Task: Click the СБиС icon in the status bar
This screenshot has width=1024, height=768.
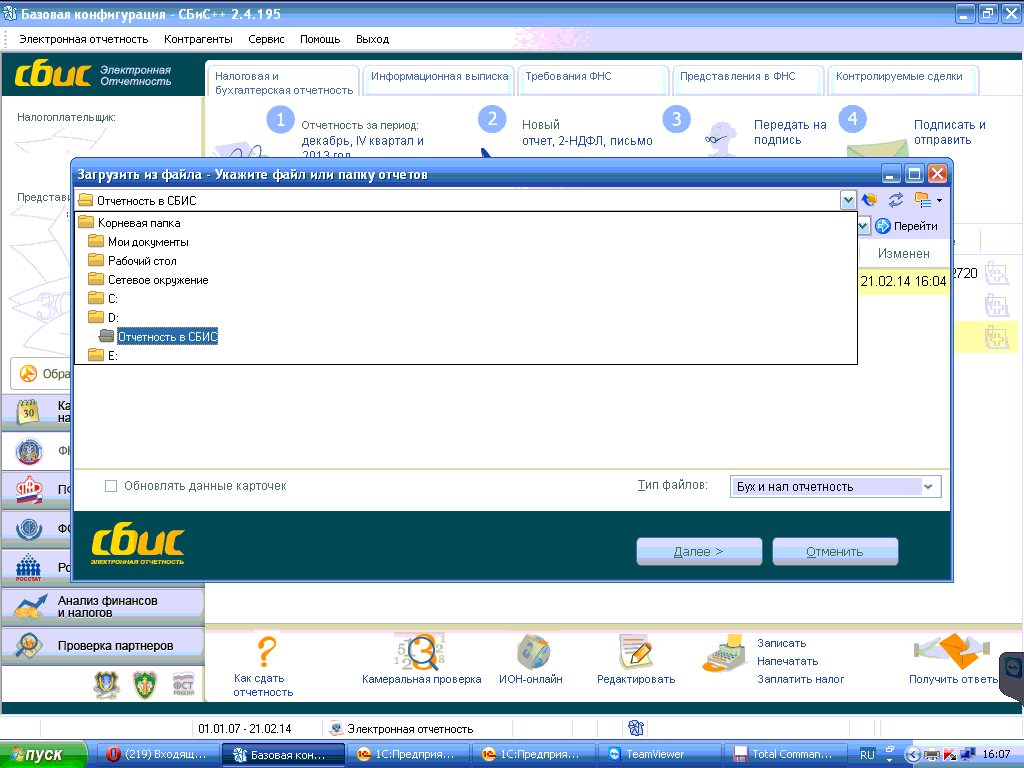Action: [x=636, y=728]
